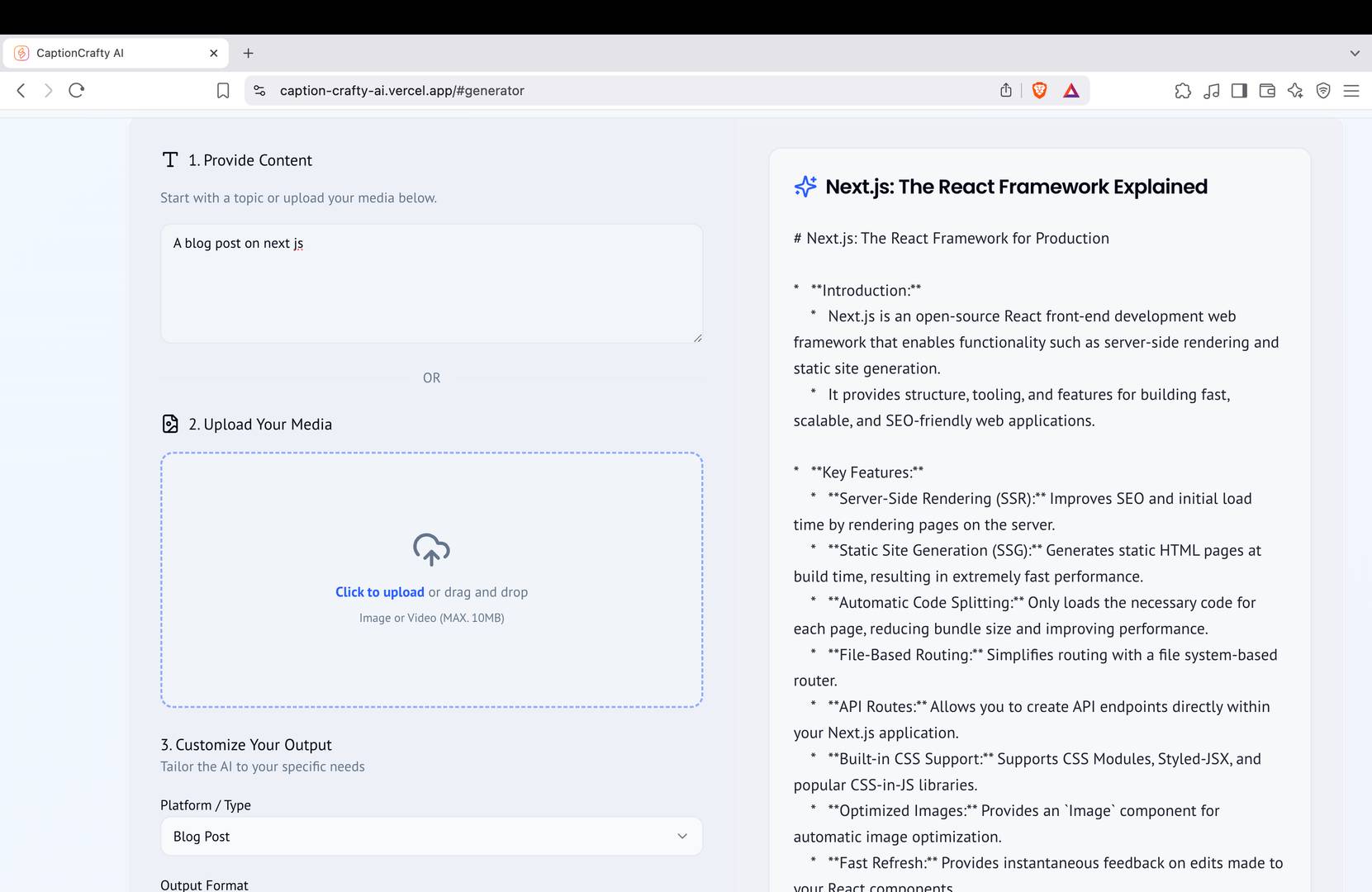Open the tab list chevron dropdown
1372x892 pixels.
1355,53
